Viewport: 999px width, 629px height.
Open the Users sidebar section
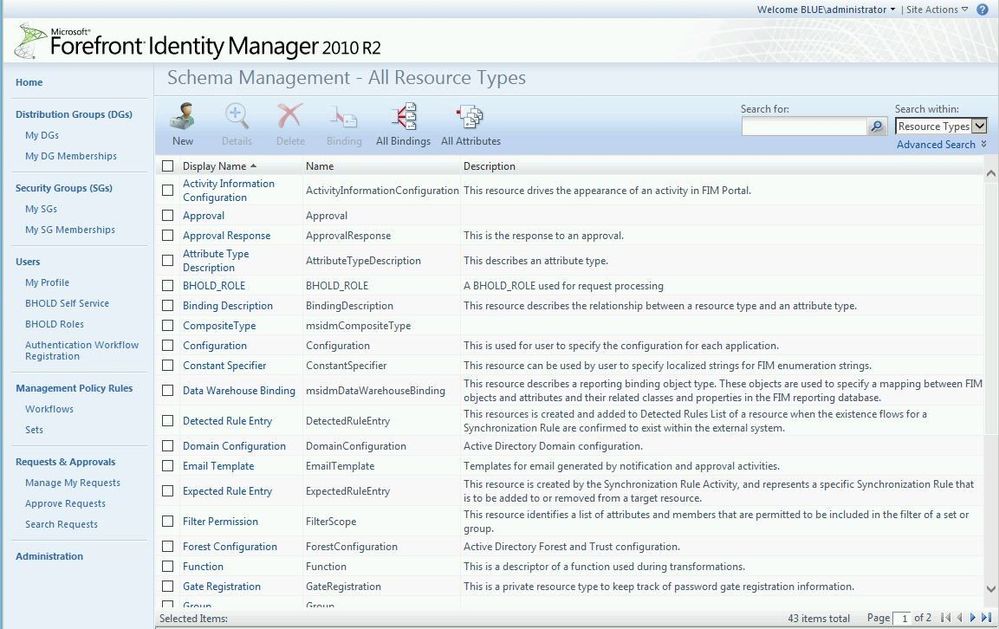coord(27,261)
